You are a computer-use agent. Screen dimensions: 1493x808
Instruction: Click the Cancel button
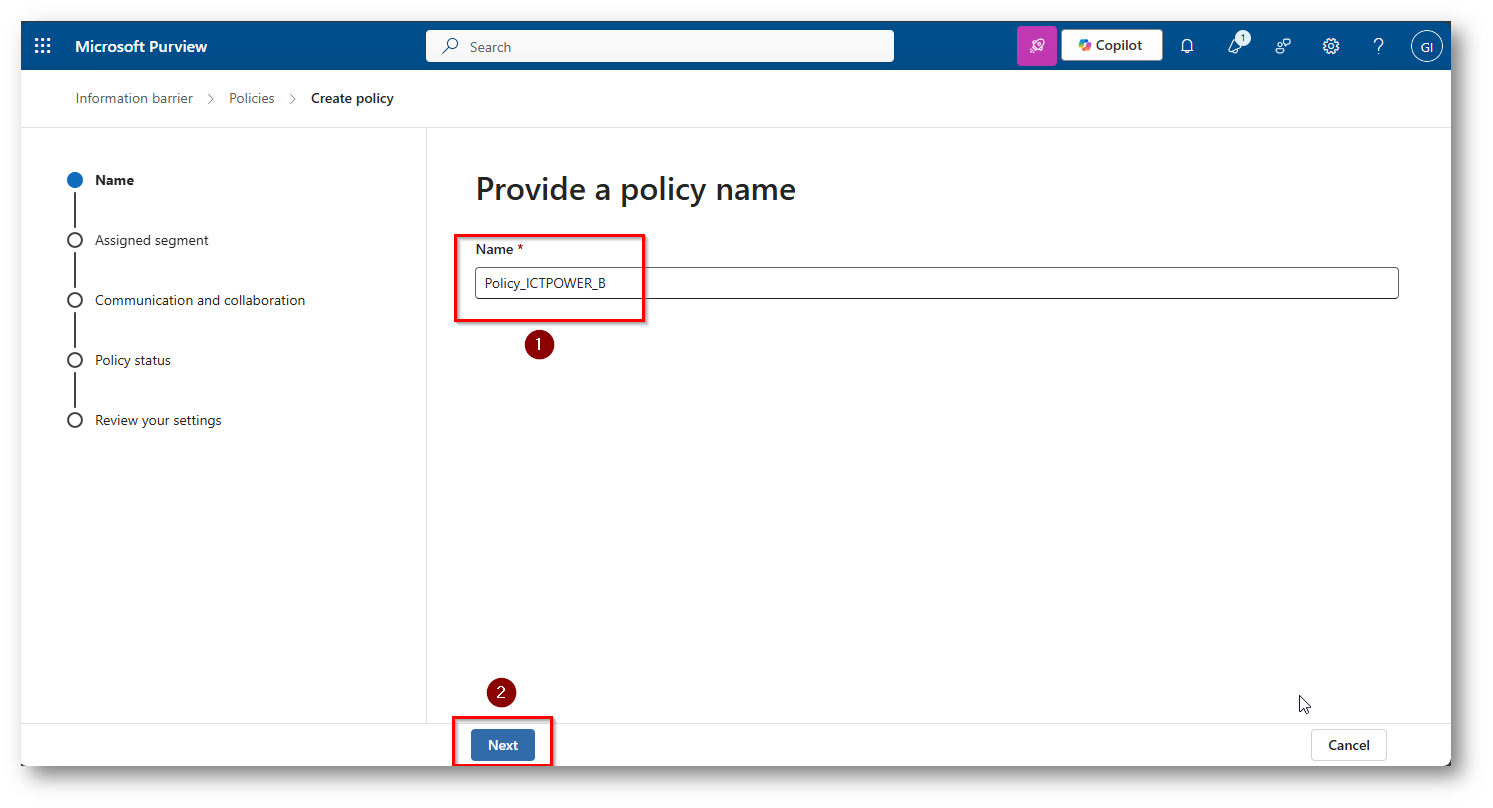pos(1348,745)
